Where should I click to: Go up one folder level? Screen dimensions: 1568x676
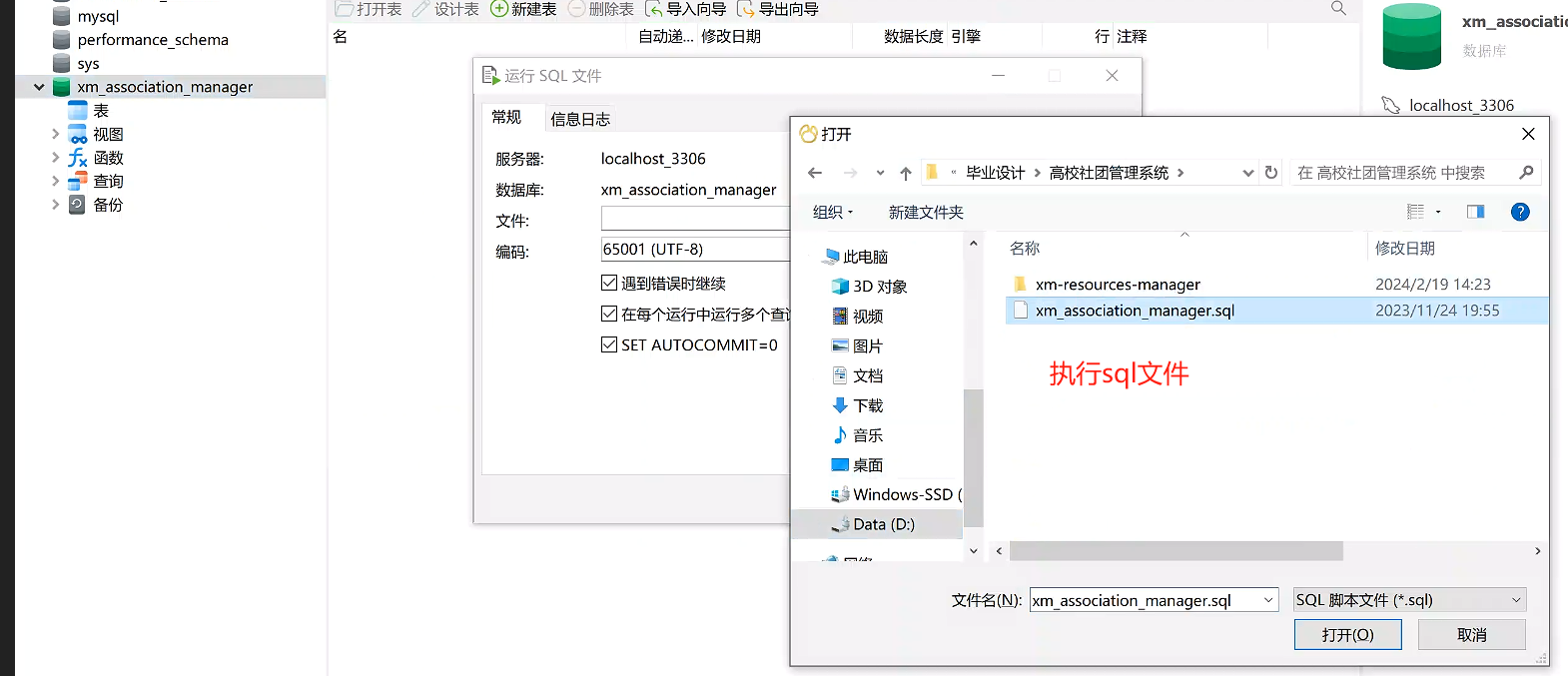(906, 173)
